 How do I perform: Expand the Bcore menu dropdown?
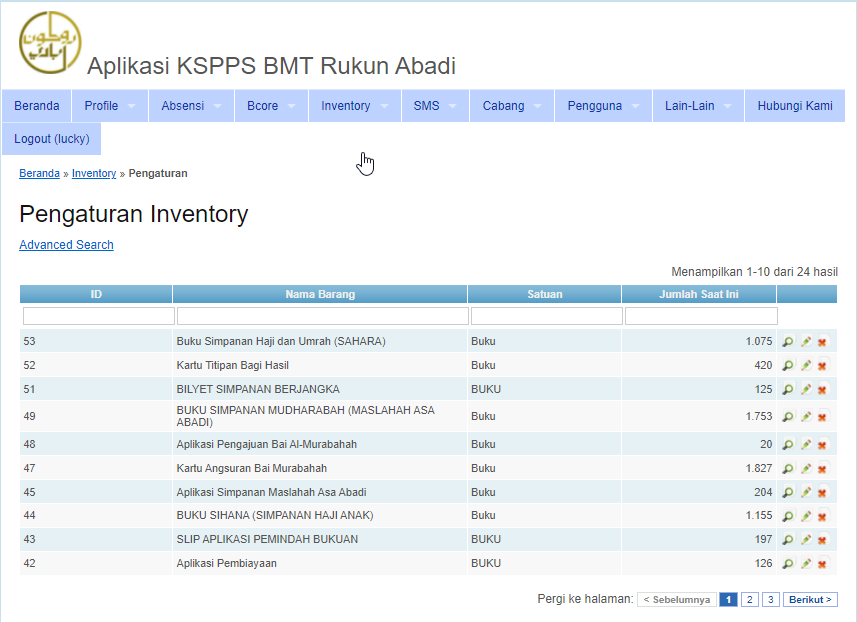point(271,105)
